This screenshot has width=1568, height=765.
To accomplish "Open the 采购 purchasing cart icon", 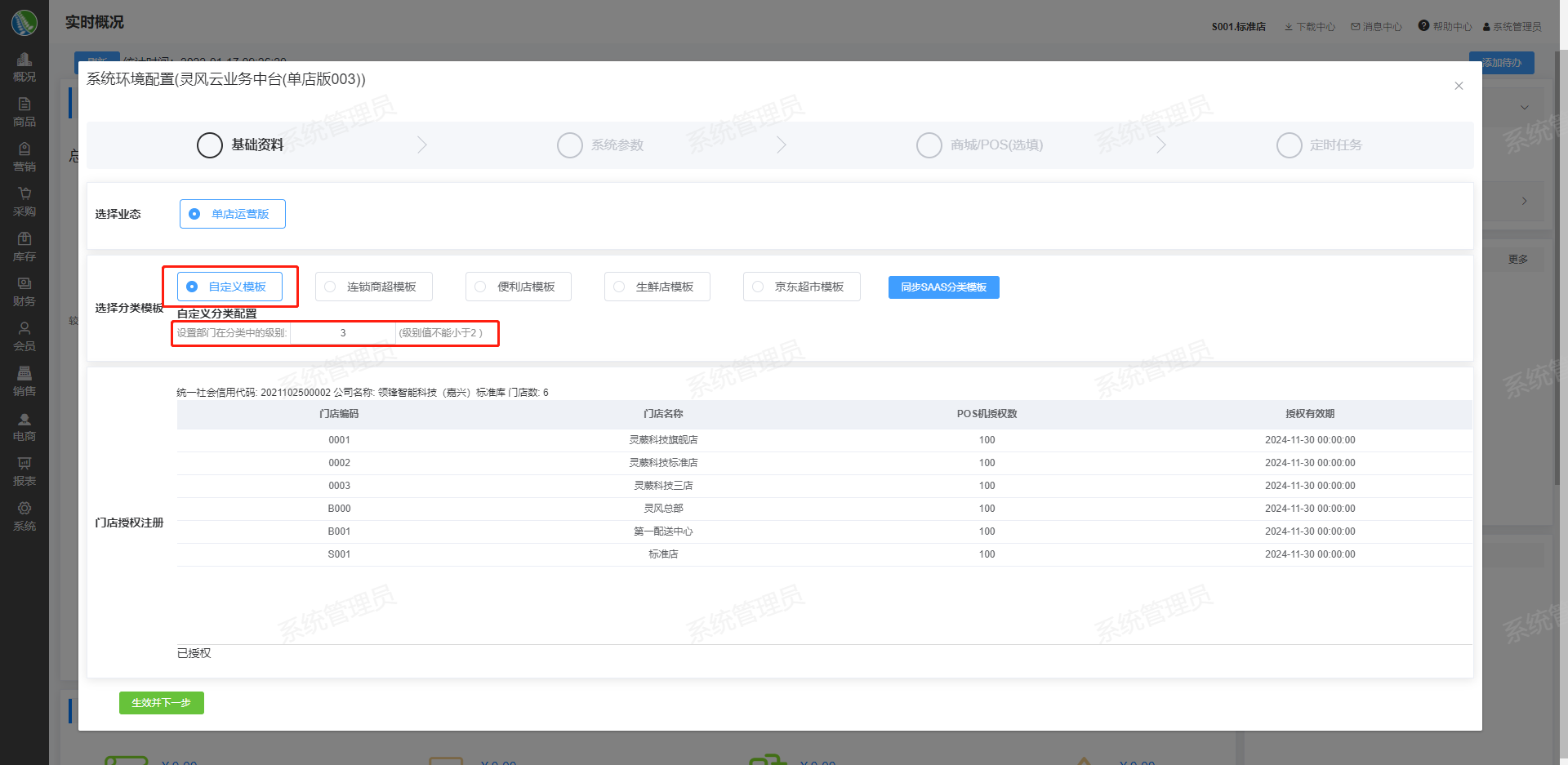I will coord(24,202).
